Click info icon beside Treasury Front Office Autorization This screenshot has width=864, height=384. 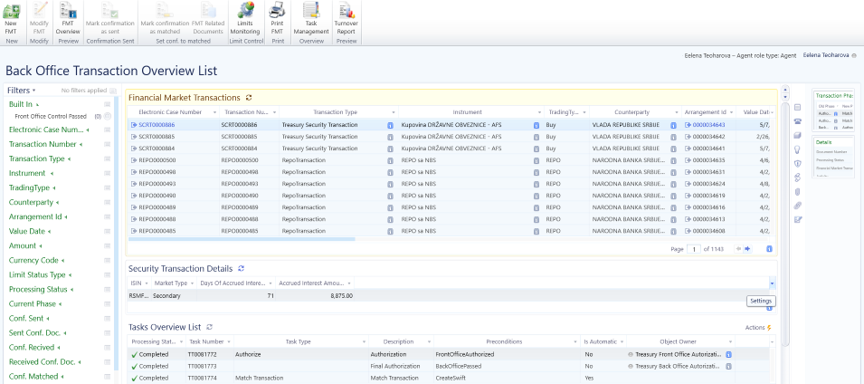point(728,354)
